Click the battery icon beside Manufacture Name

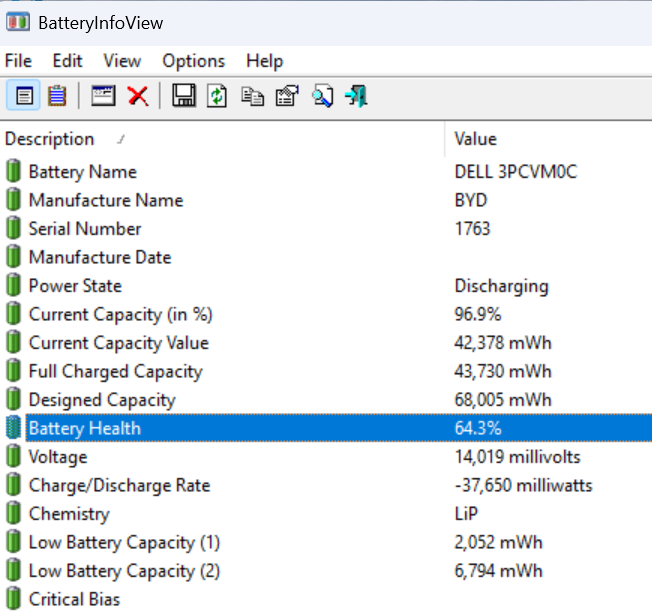13,199
